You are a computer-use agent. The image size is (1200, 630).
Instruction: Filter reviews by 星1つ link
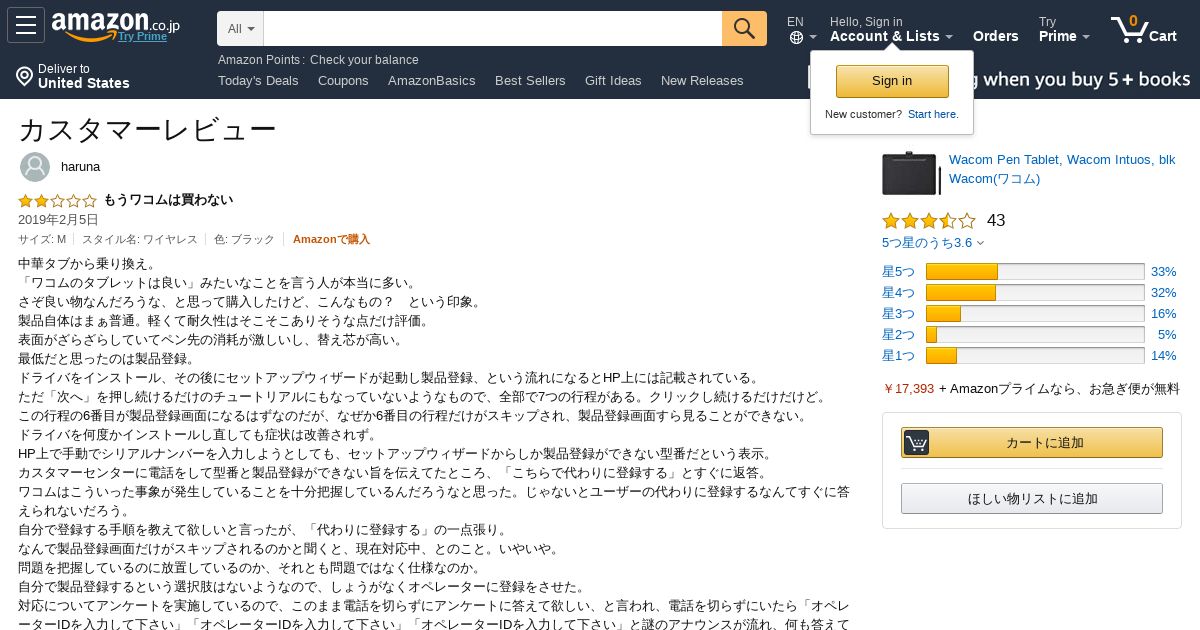(x=898, y=356)
